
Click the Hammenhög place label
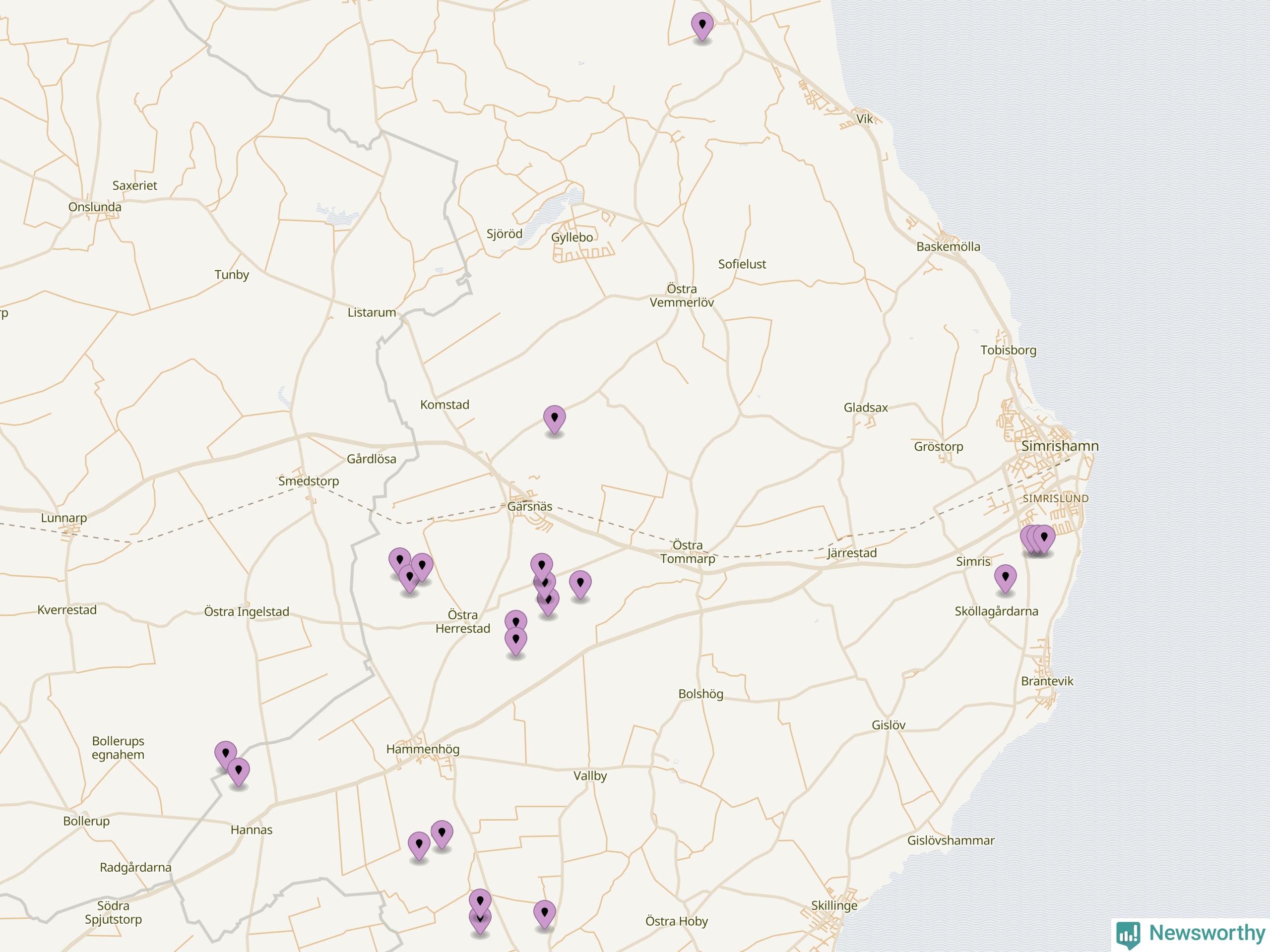pyautogui.click(x=423, y=749)
